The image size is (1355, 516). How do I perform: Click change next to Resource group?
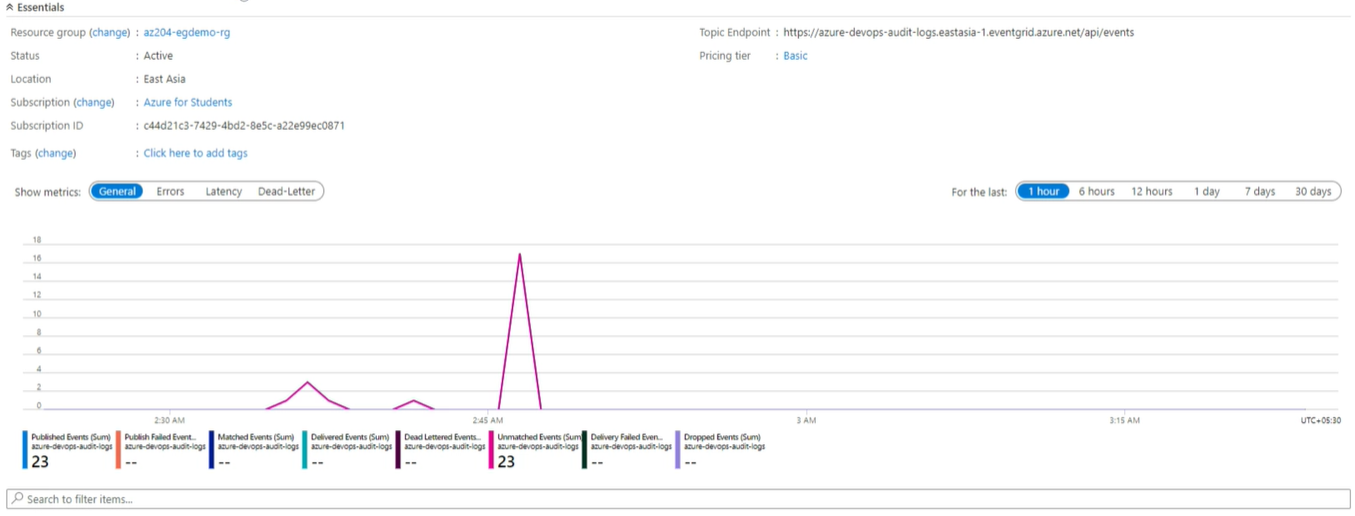tap(110, 32)
